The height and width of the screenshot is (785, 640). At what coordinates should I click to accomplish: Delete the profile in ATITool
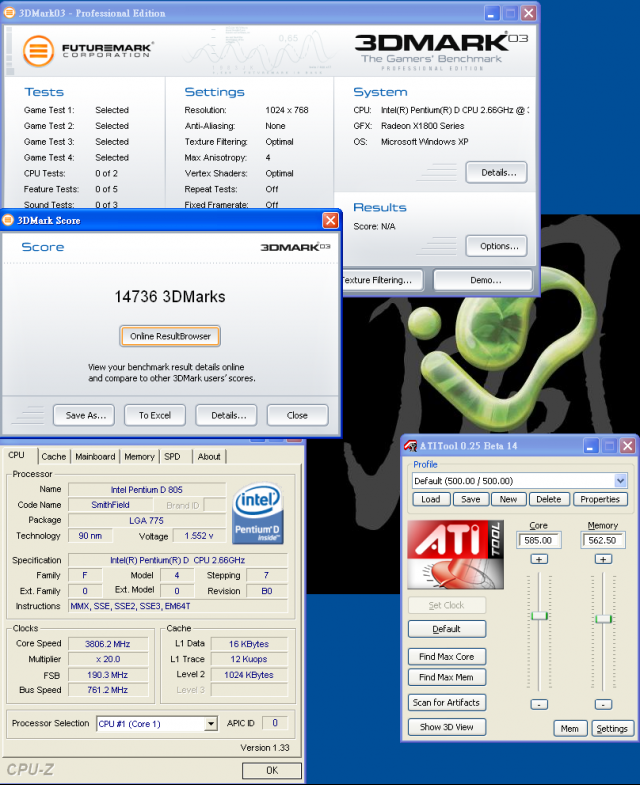(x=549, y=499)
